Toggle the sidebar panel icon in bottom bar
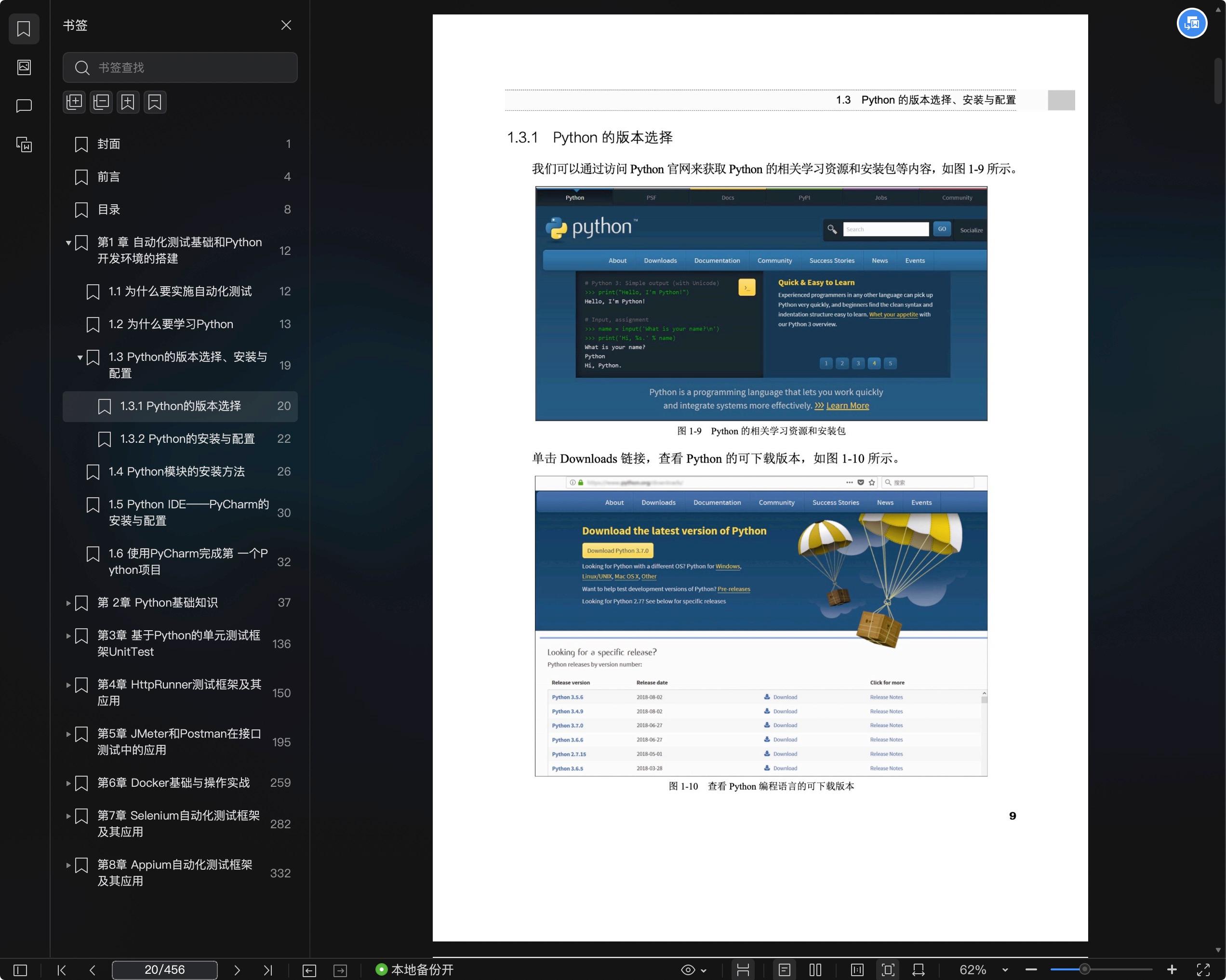The image size is (1226, 980). (20, 970)
